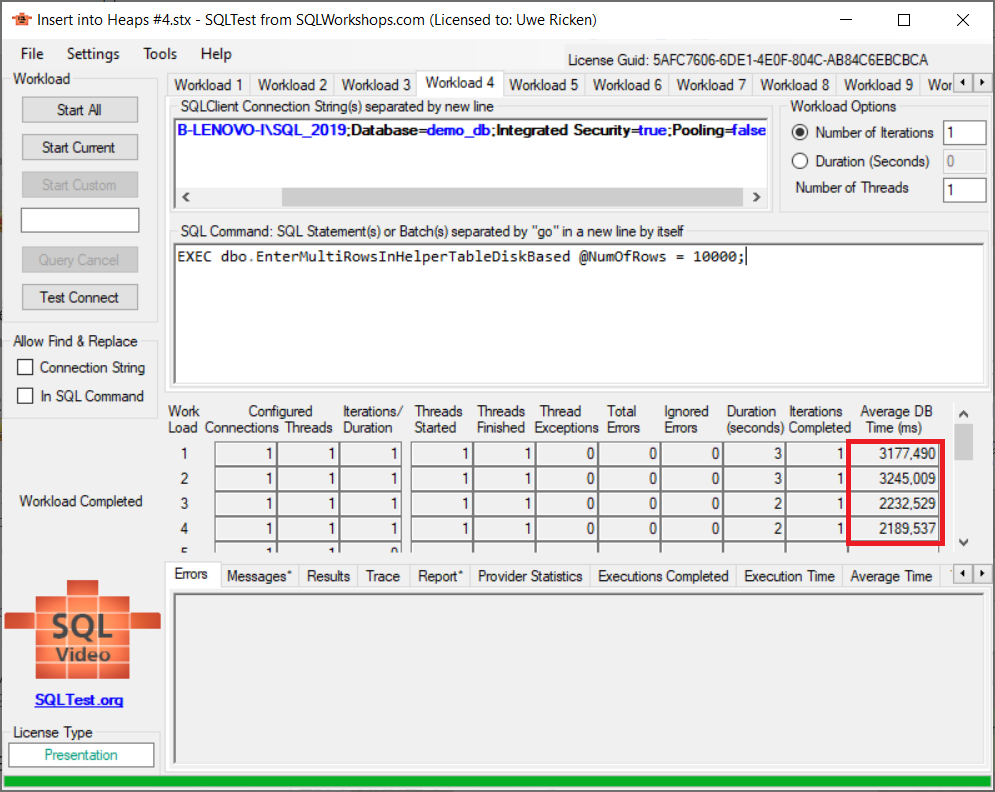Close the SQLTest window
The image size is (995, 792).
pyautogui.click(x=963, y=20)
